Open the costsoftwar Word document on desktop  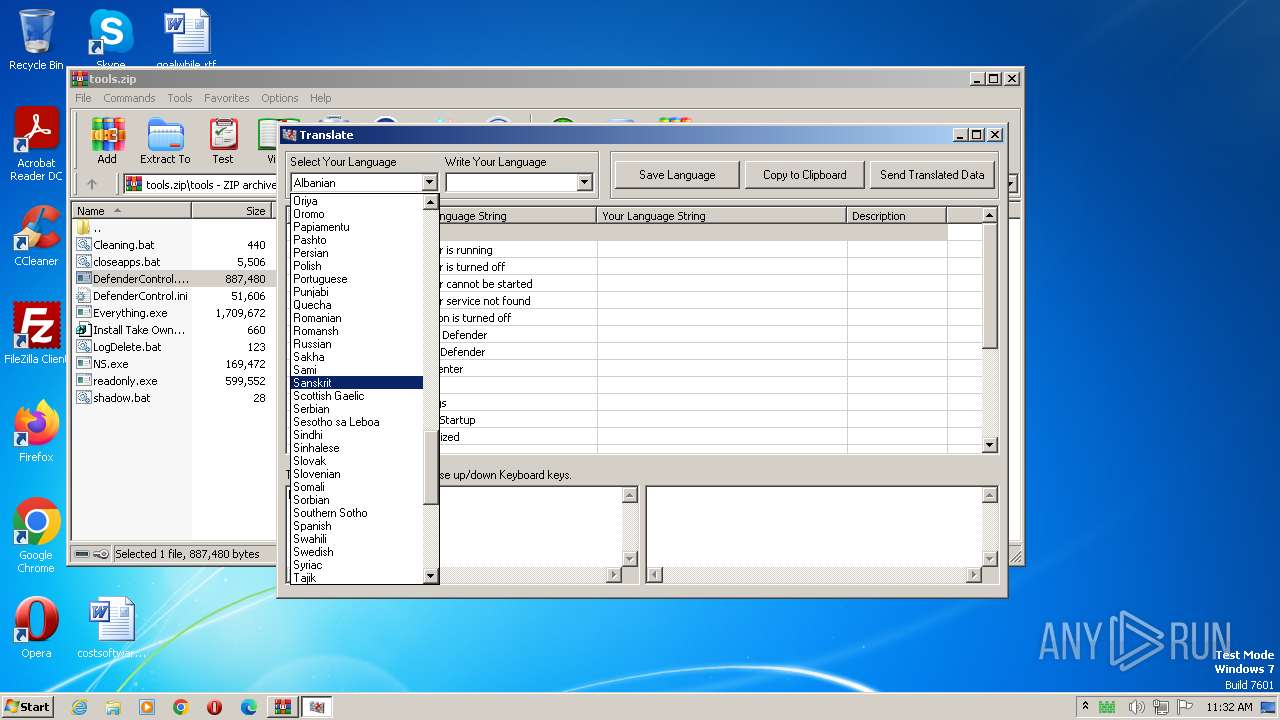coord(111,627)
